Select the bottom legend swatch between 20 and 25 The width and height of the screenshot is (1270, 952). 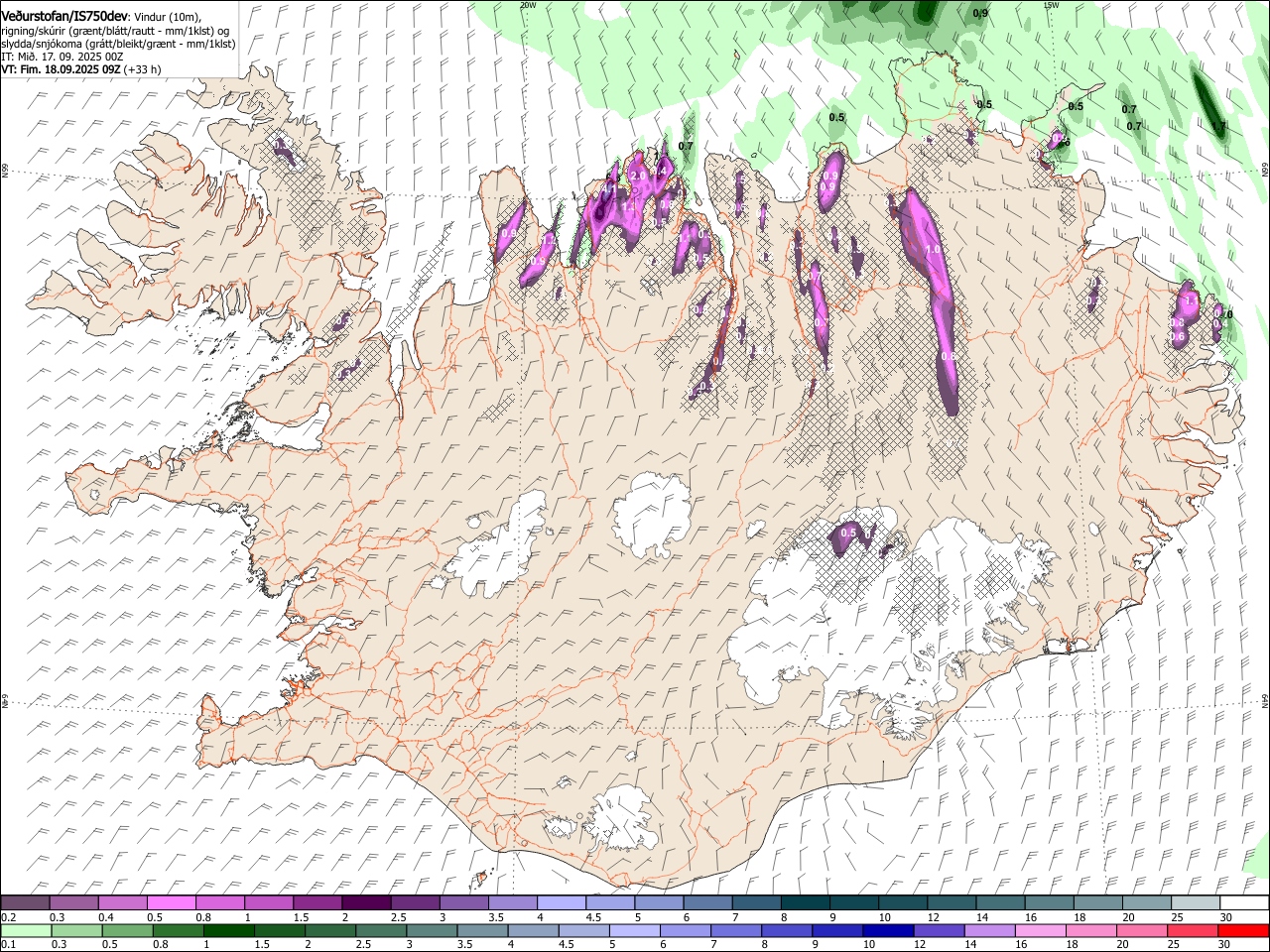pyautogui.click(x=1141, y=931)
